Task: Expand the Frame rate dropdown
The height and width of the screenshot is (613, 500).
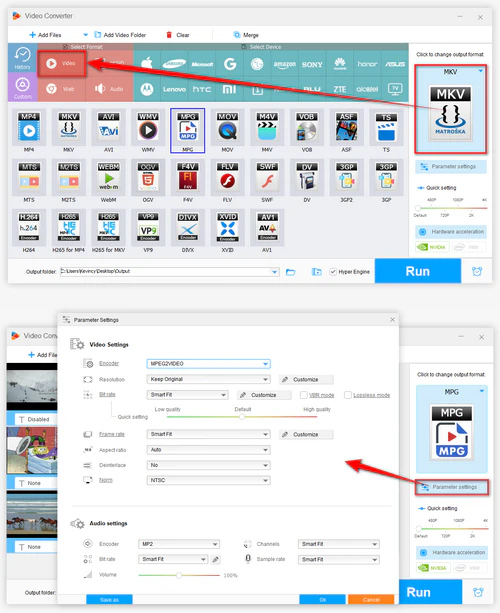Action: (208, 434)
